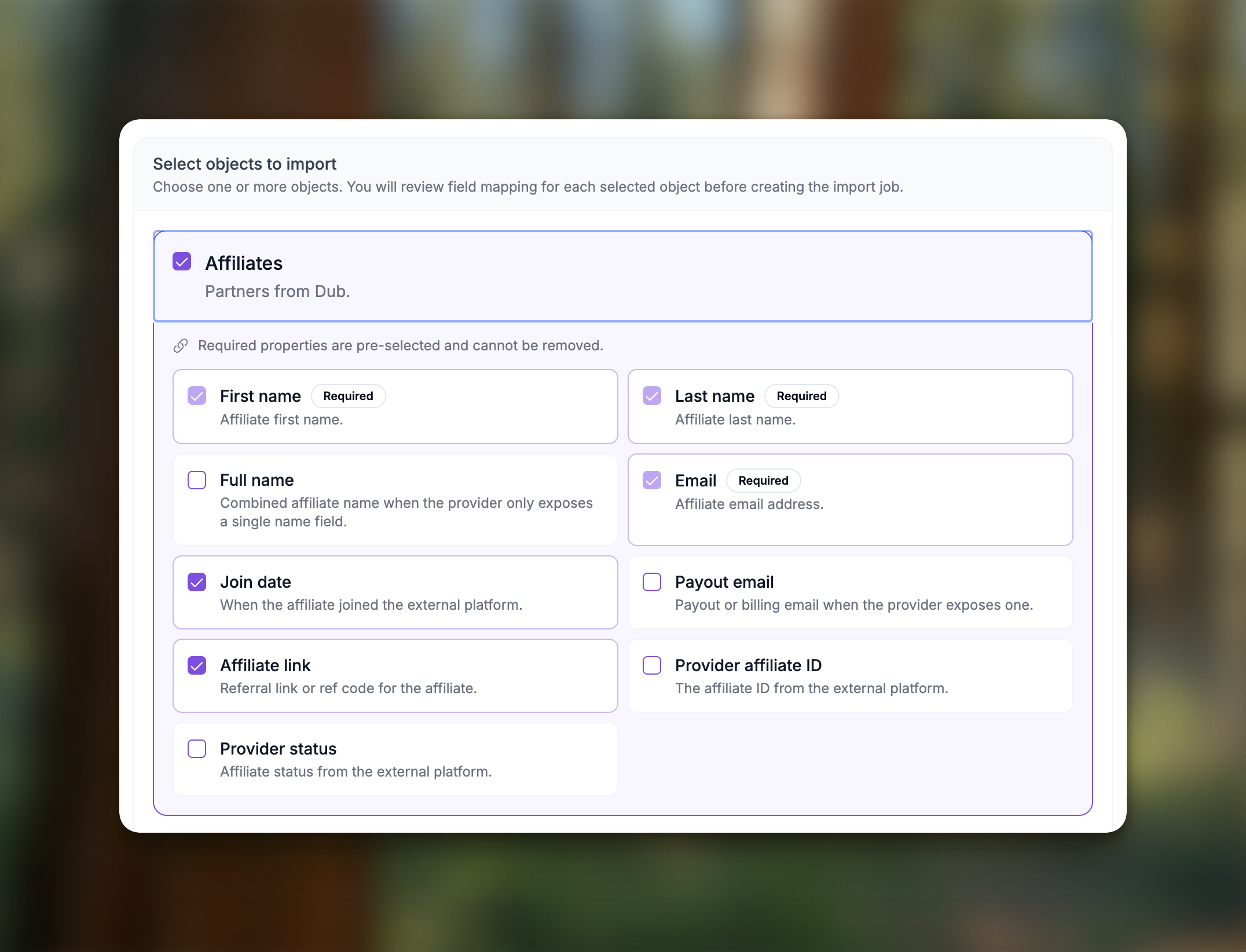
Task: Click the Required badge next to Last name
Action: [x=802, y=396]
